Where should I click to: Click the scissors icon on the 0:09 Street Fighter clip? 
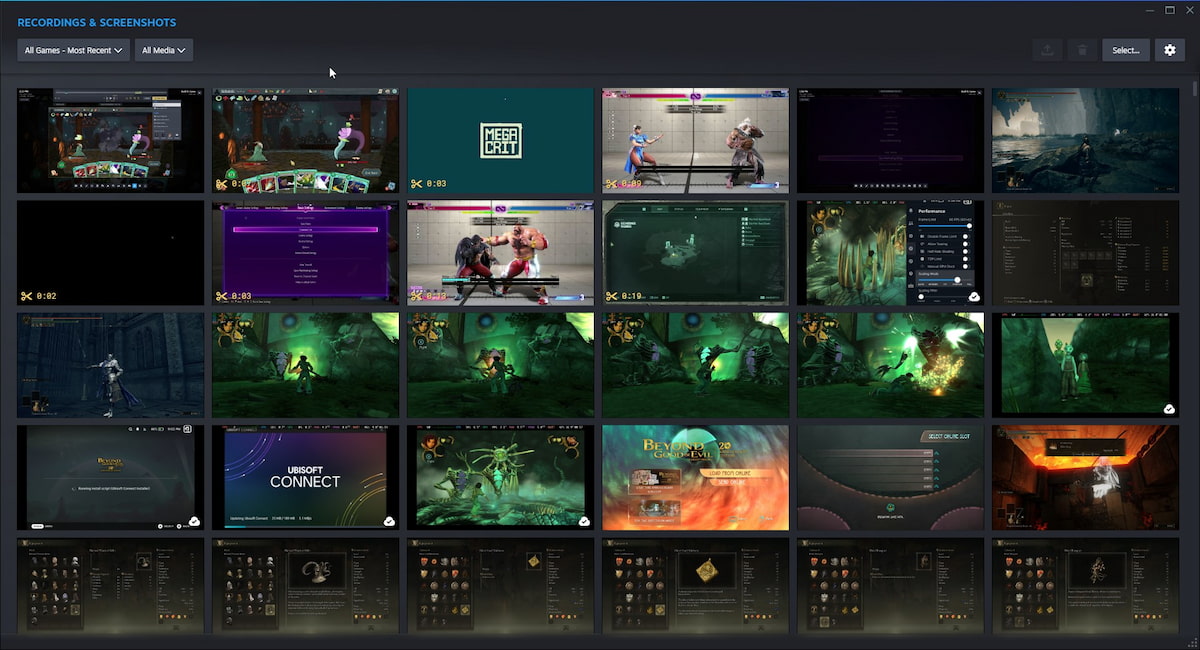click(x=609, y=184)
